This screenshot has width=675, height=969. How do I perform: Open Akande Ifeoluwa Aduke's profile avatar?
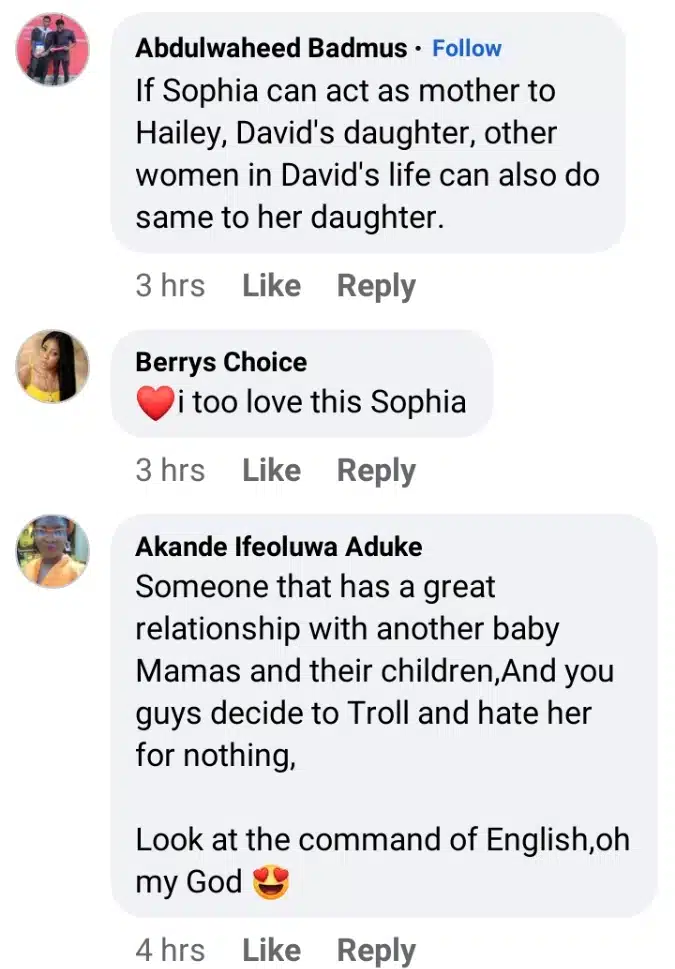click(x=53, y=551)
